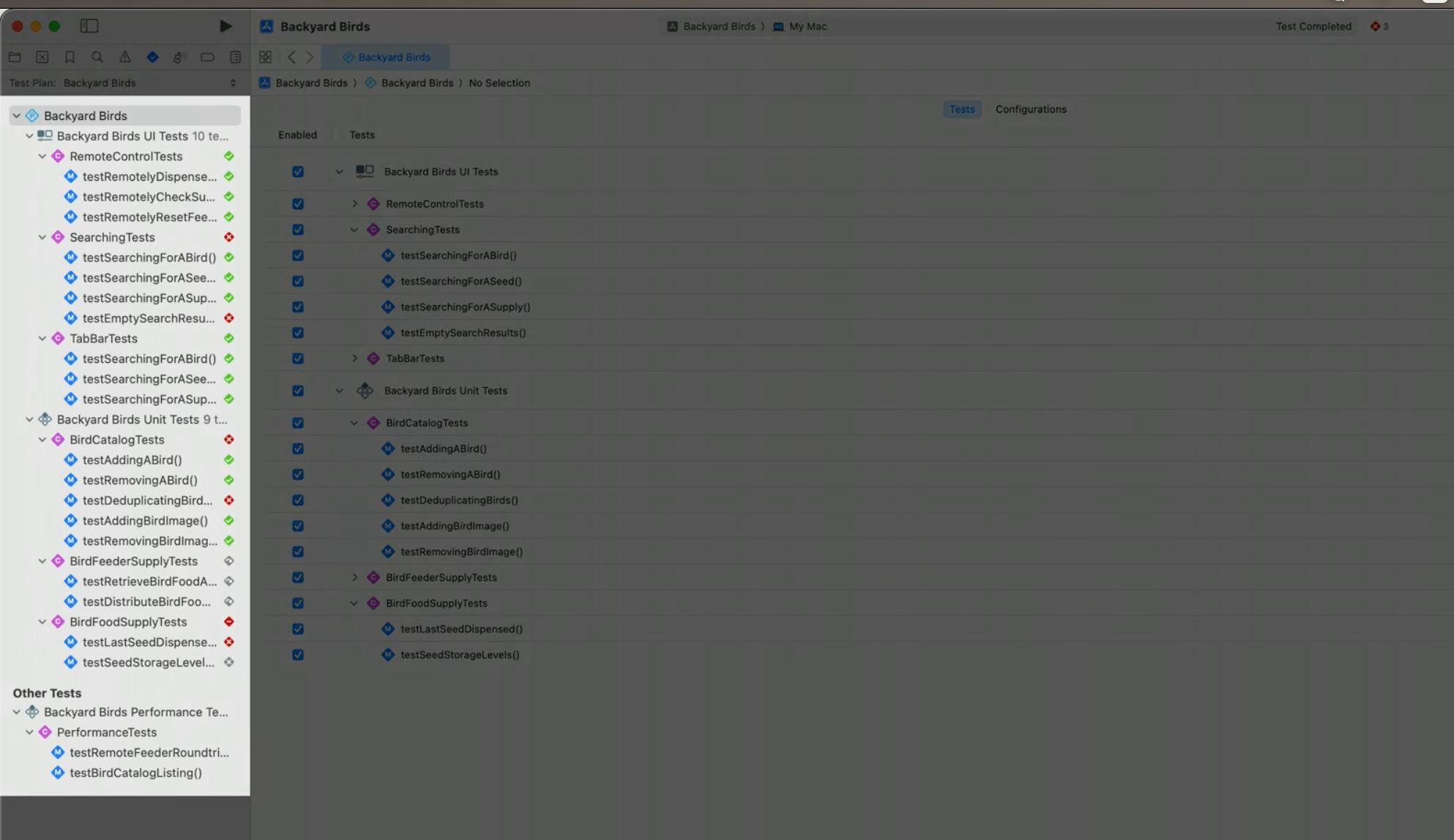Select testBirdCatalogListing() under PerformanceTests

[x=135, y=773]
